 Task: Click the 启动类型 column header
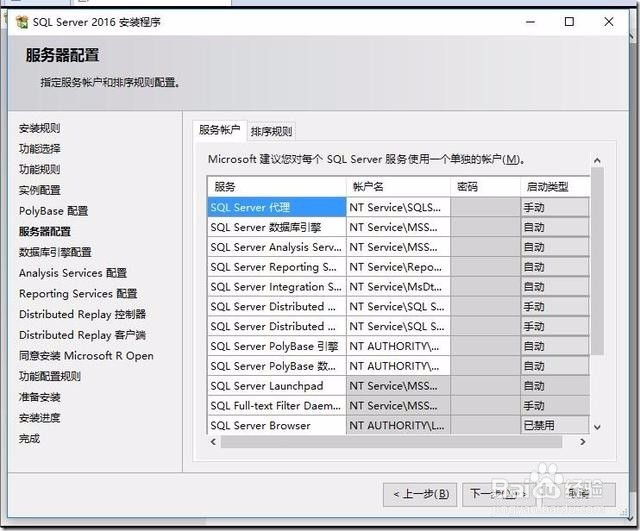(555, 187)
